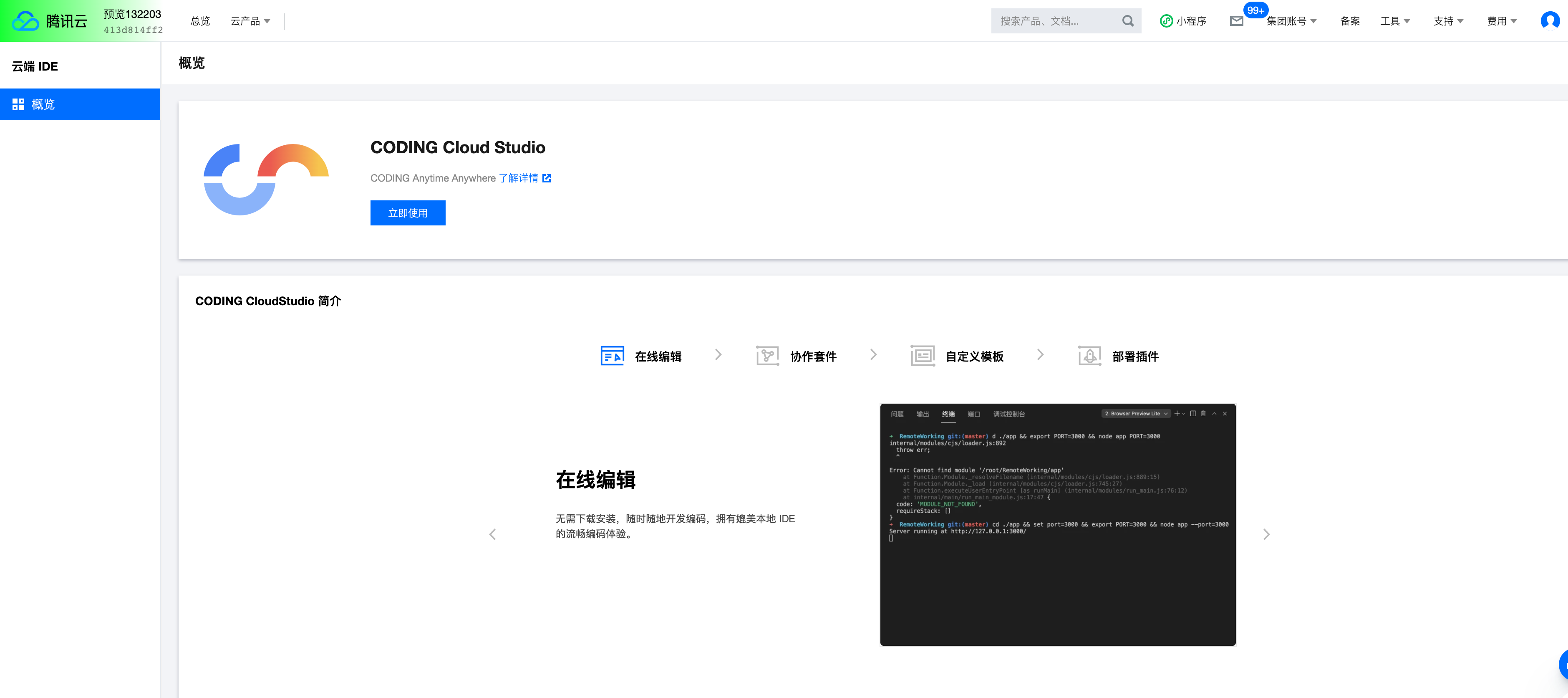Viewport: 1568px width, 698px height.
Task: Click the 概览 sidebar grid icon
Action: 18,104
